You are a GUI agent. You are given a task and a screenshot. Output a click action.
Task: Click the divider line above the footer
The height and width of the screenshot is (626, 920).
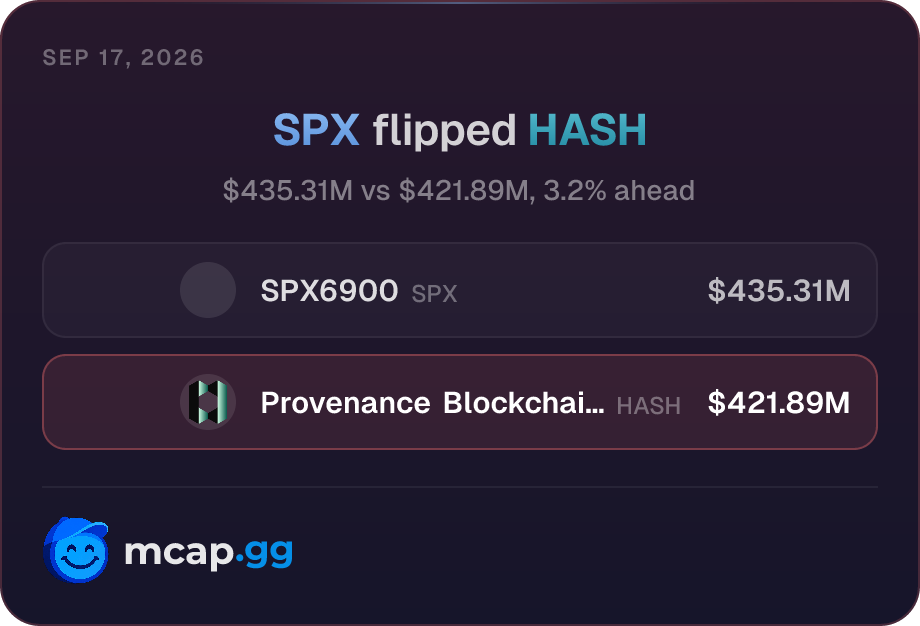[x=460, y=487]
